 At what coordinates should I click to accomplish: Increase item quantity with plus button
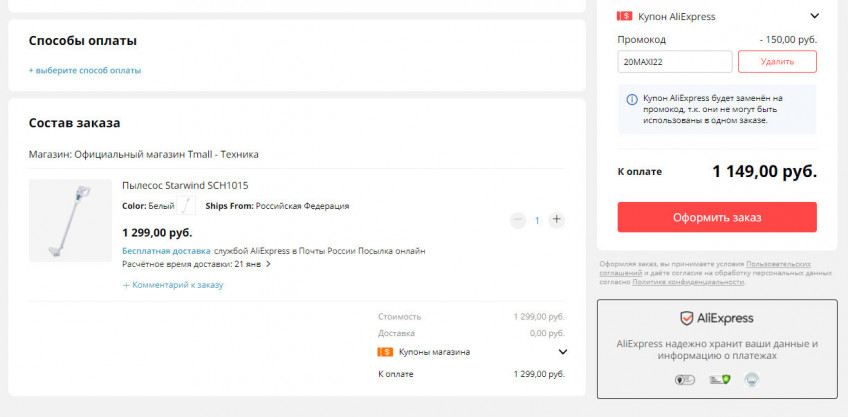[x=557, y=220]
